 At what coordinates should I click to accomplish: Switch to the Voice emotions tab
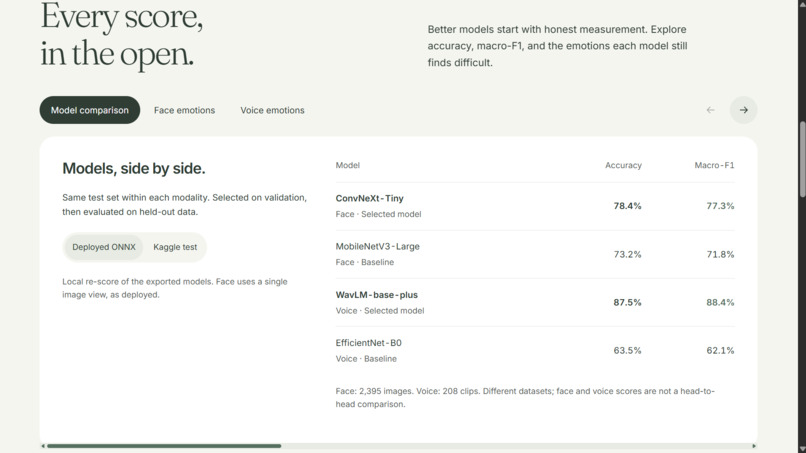click(x=272, y=110)
